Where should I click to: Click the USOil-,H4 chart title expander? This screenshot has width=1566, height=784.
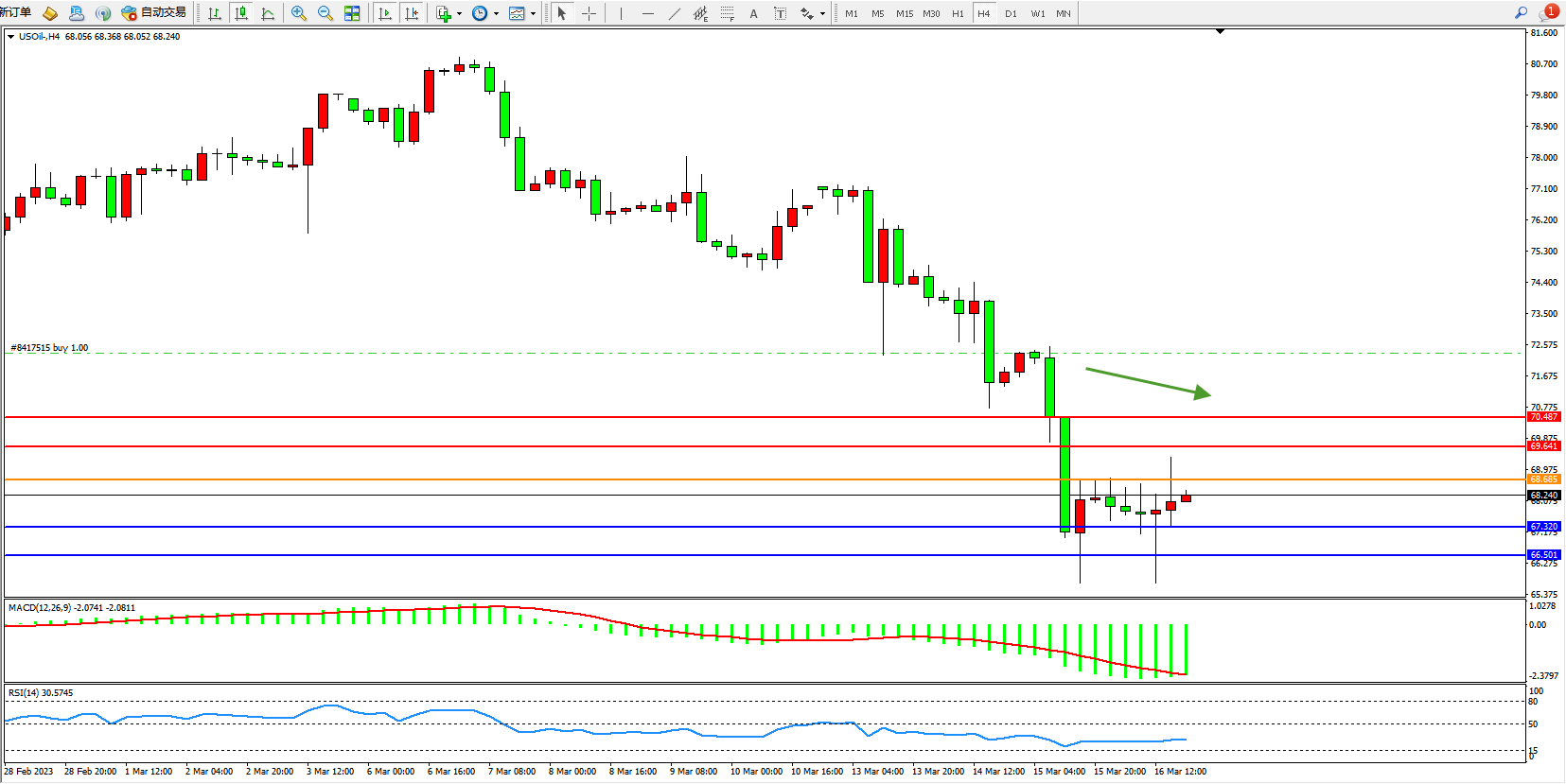pos(10,37)
